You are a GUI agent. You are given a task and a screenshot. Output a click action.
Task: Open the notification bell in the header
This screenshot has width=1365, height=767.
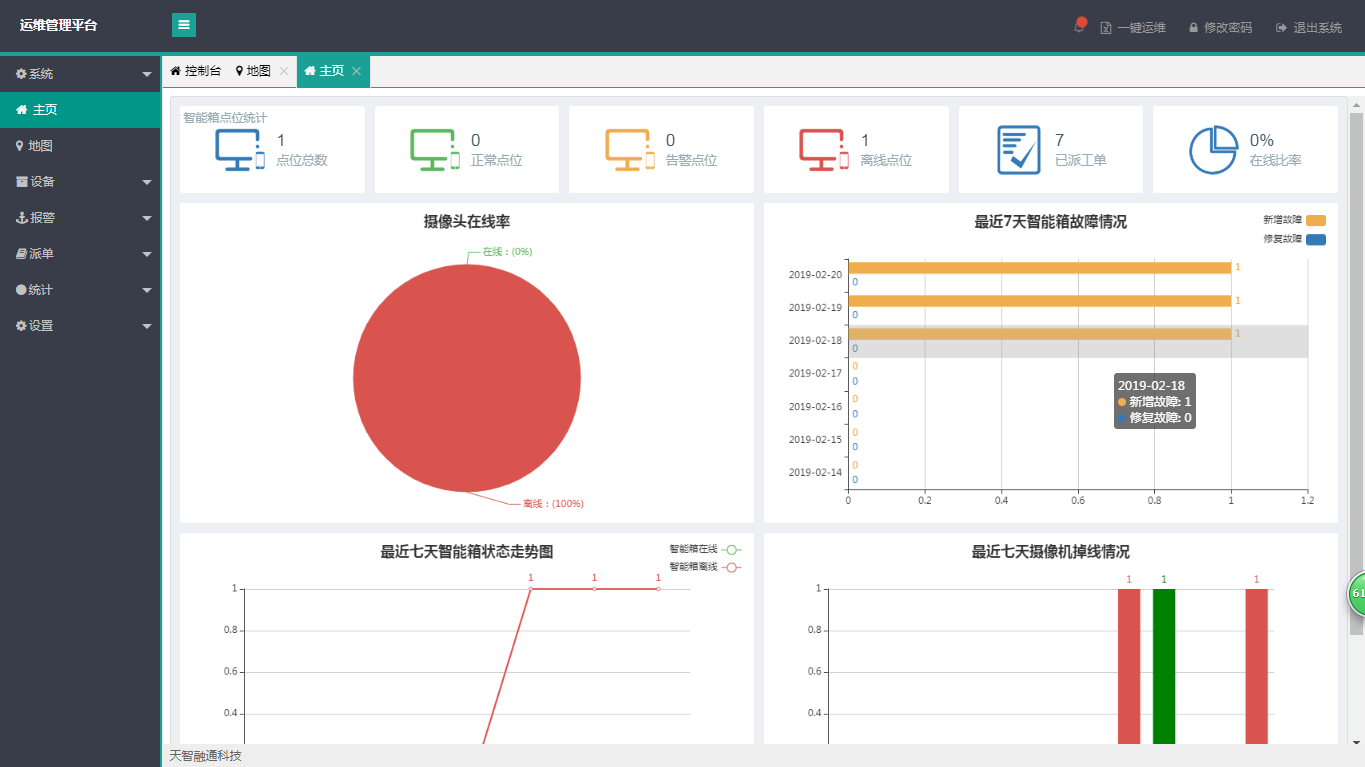[x=1079, y=26]
